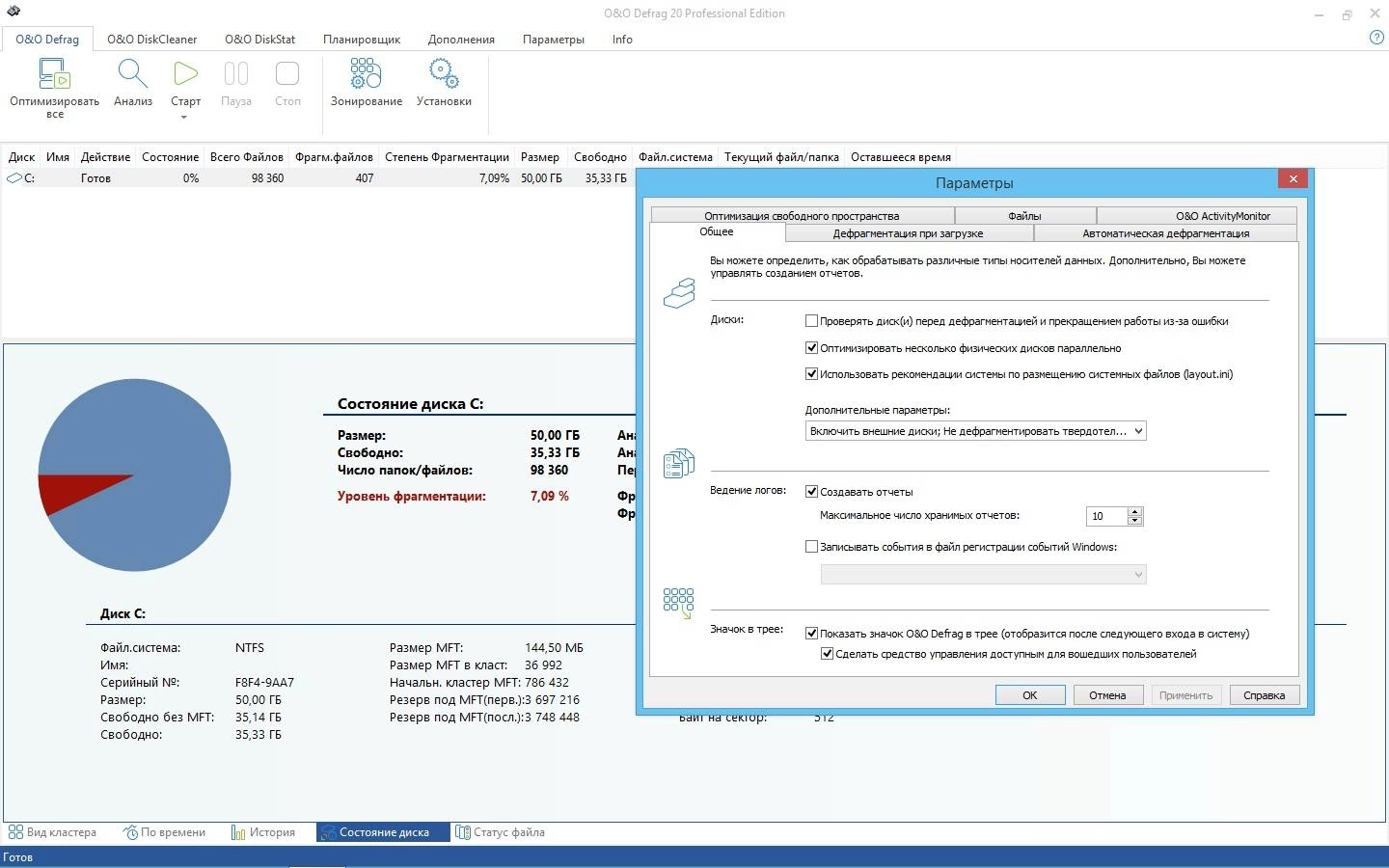
Task: Toggle Сделать средство управления доступным checkbox
Action: 827,654
